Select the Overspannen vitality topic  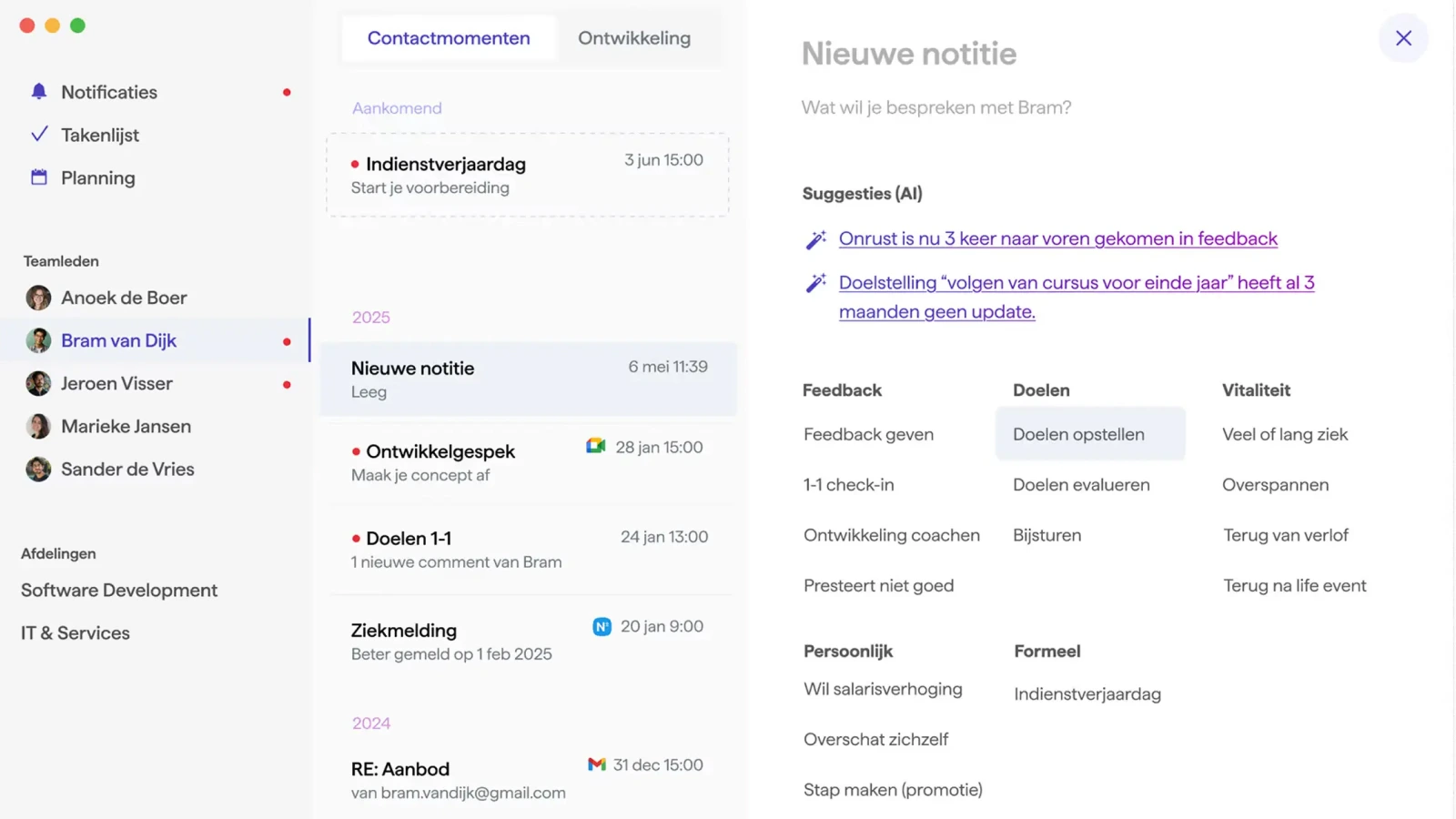coord(1275,484)
